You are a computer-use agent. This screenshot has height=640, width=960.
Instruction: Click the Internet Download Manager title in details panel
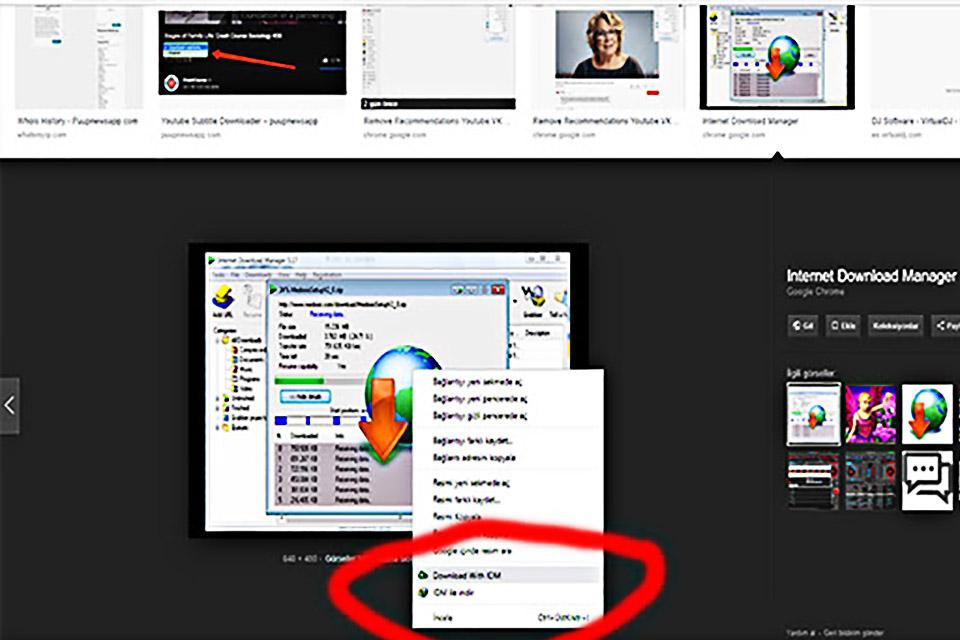click(871, 276)
